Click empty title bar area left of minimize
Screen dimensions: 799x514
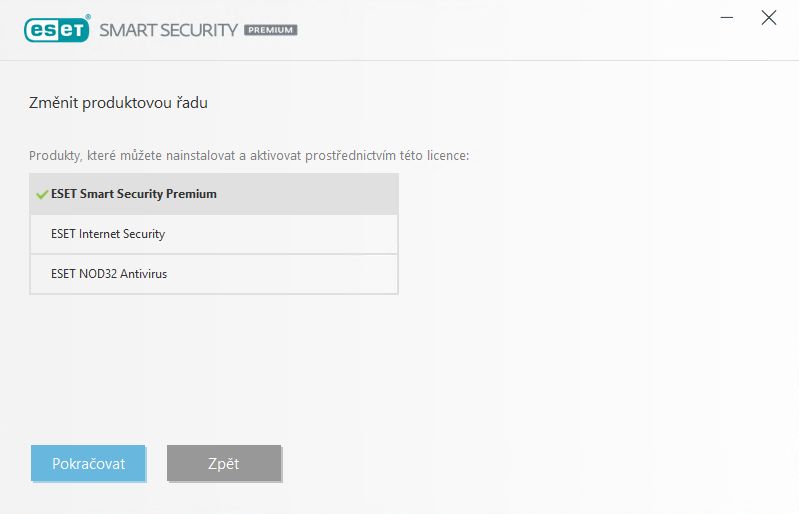click(x=510, y=30)
